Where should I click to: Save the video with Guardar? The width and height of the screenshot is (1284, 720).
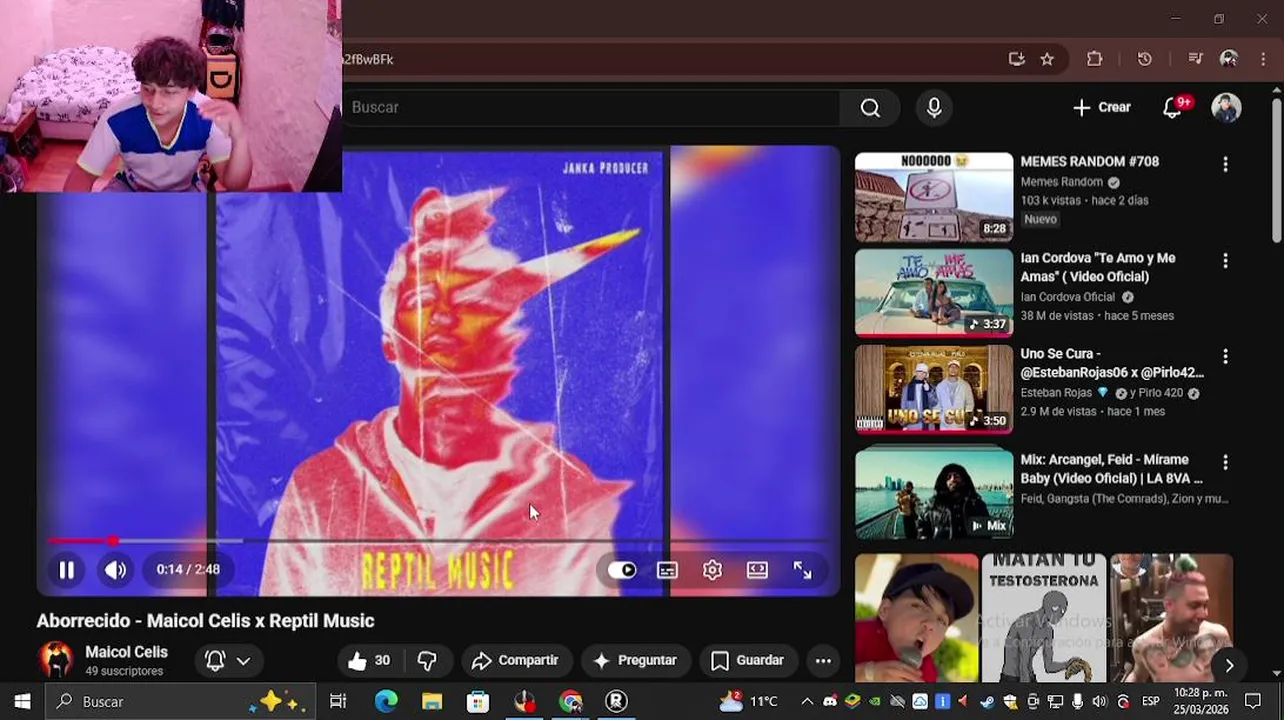coord(747,660)
